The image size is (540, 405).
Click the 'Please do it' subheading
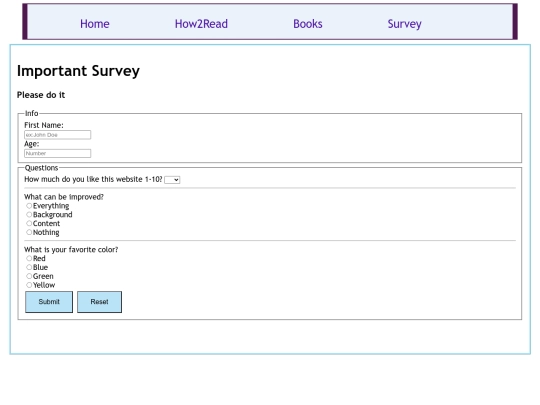click(41, 95)
